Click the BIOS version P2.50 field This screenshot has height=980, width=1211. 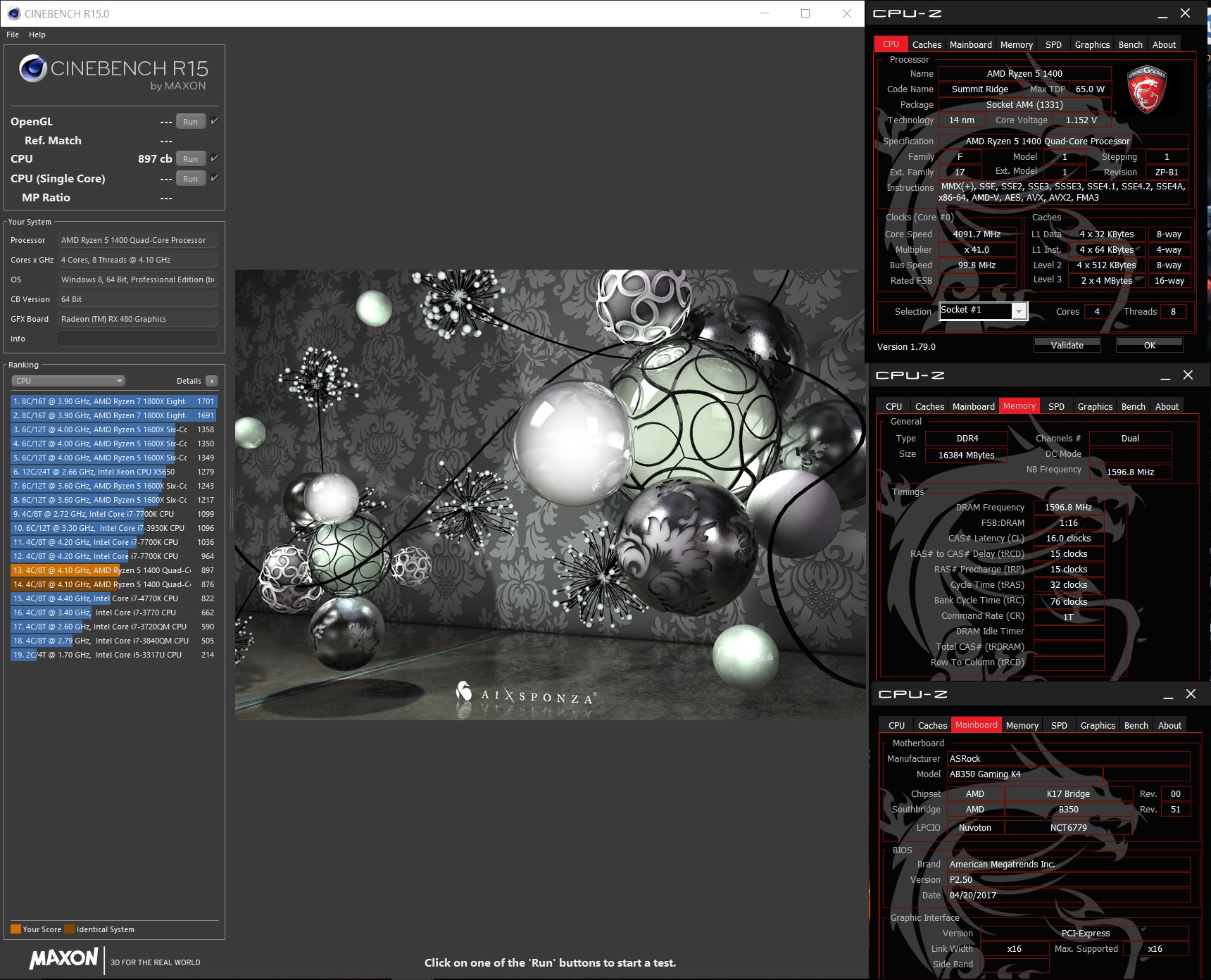point(1069,879)
